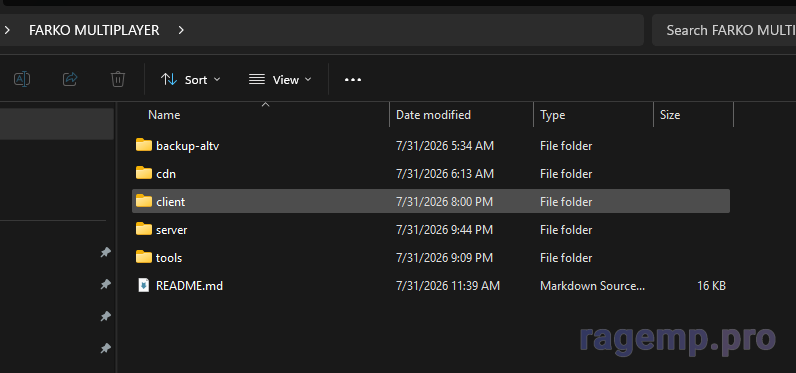
Task: Click date 7/31/2026 9:44 PM
Action: [x=444, y=230]
